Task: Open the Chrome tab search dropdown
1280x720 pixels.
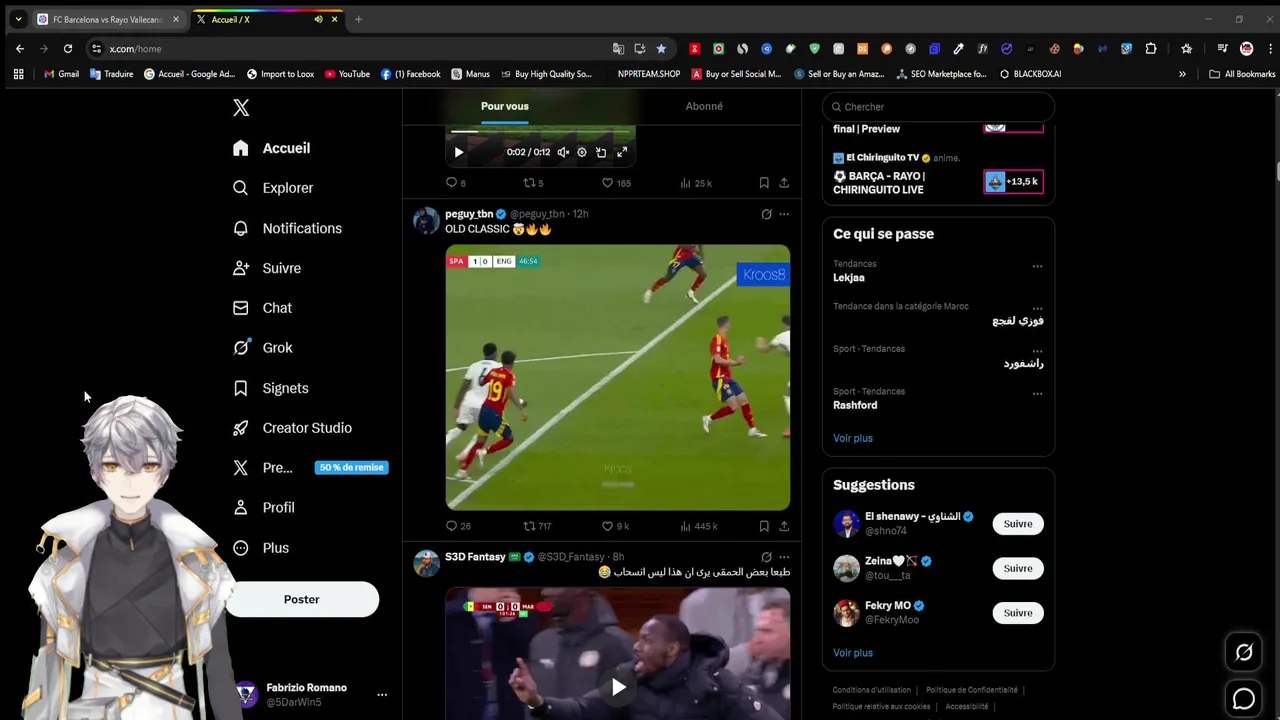Action: (x=18, y=19)
